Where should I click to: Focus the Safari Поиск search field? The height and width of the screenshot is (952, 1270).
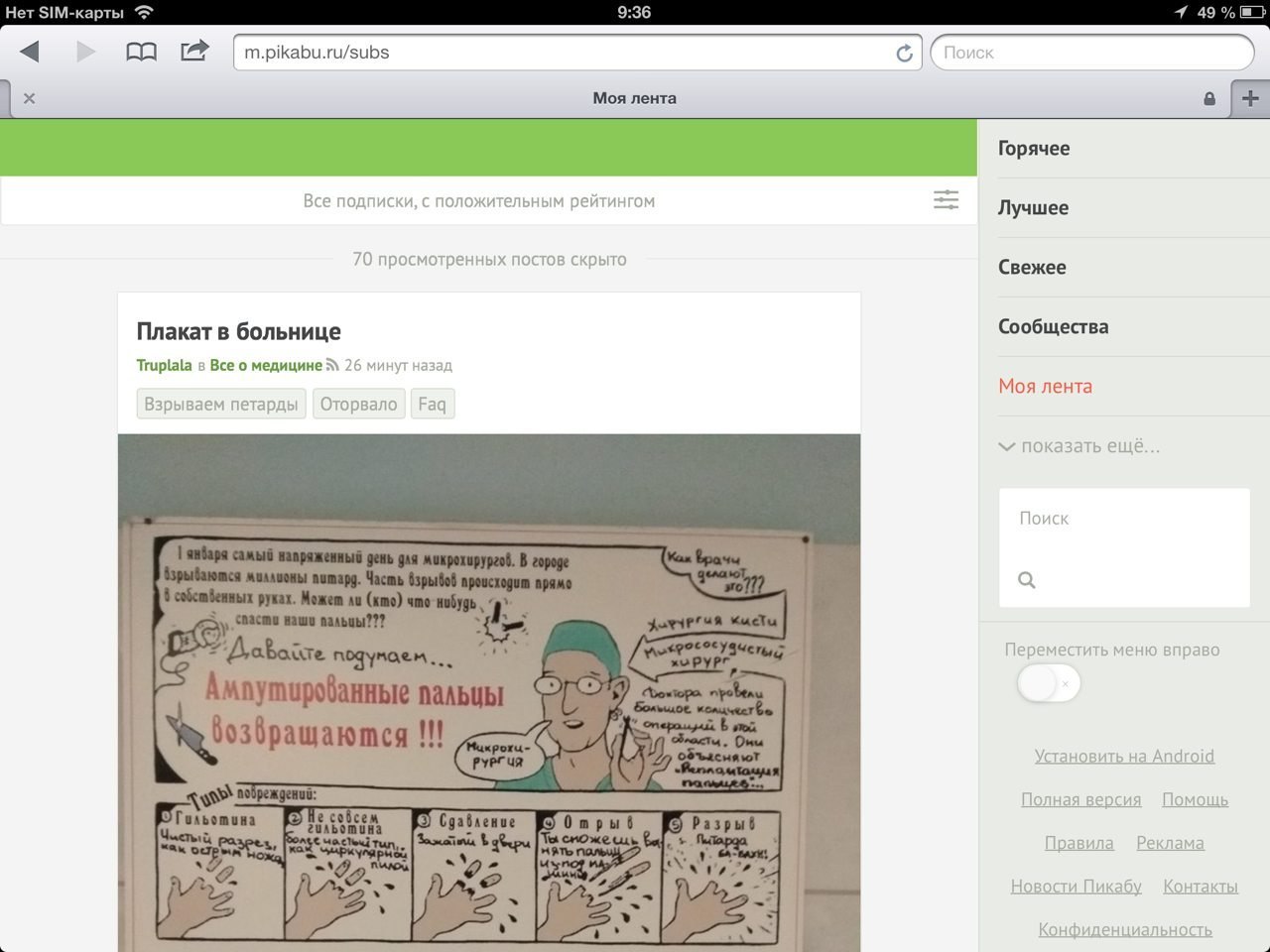1092,53
